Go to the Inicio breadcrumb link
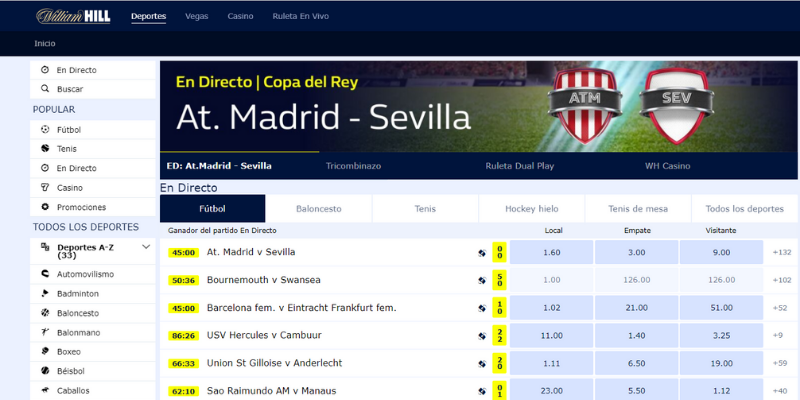Viewport: 800px width, 400px height. click(45, 44)
